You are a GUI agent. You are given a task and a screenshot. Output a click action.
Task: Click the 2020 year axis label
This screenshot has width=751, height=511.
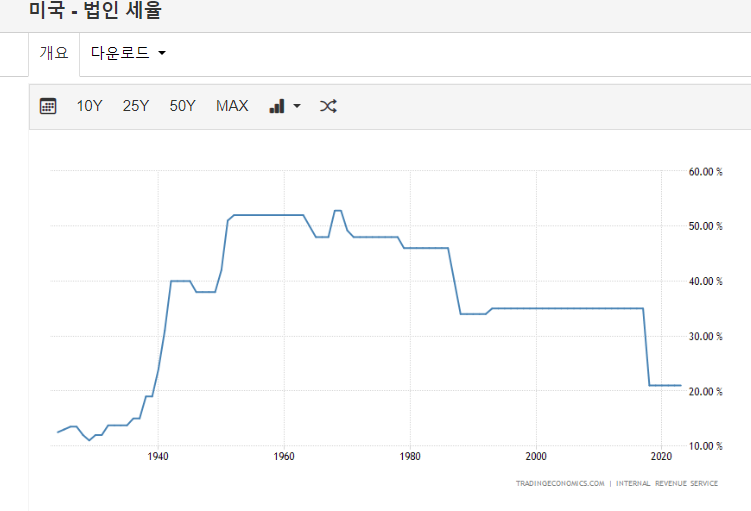click(661, 456)
